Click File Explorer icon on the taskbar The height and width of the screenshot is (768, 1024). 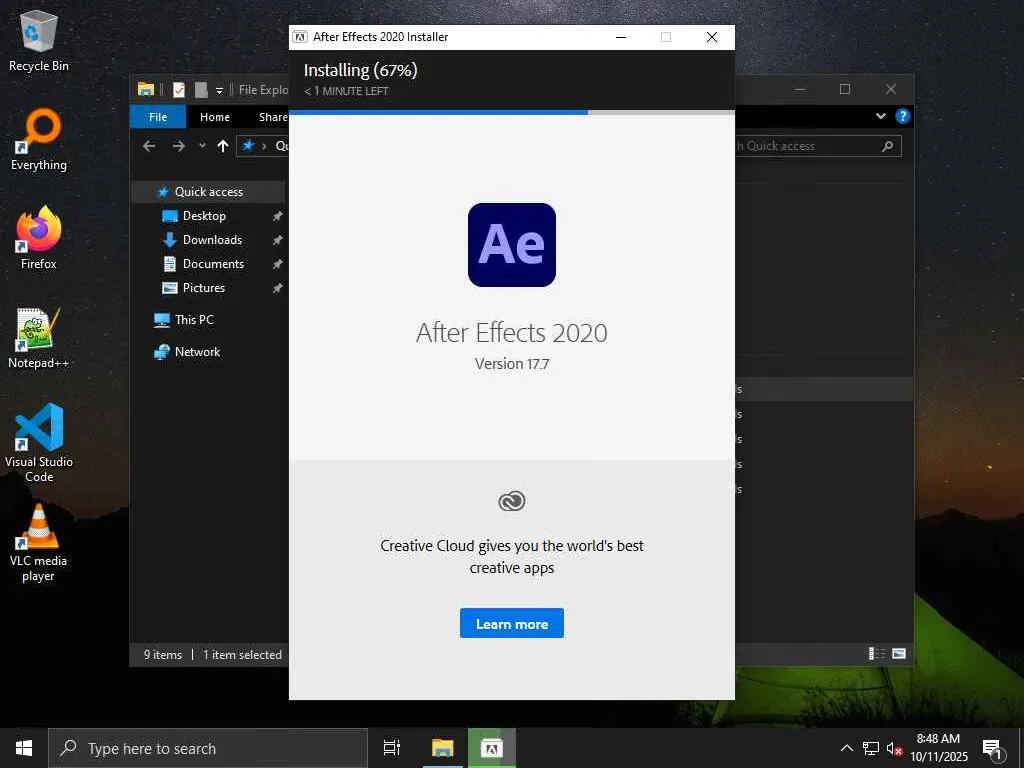click(x=442, y=748)
